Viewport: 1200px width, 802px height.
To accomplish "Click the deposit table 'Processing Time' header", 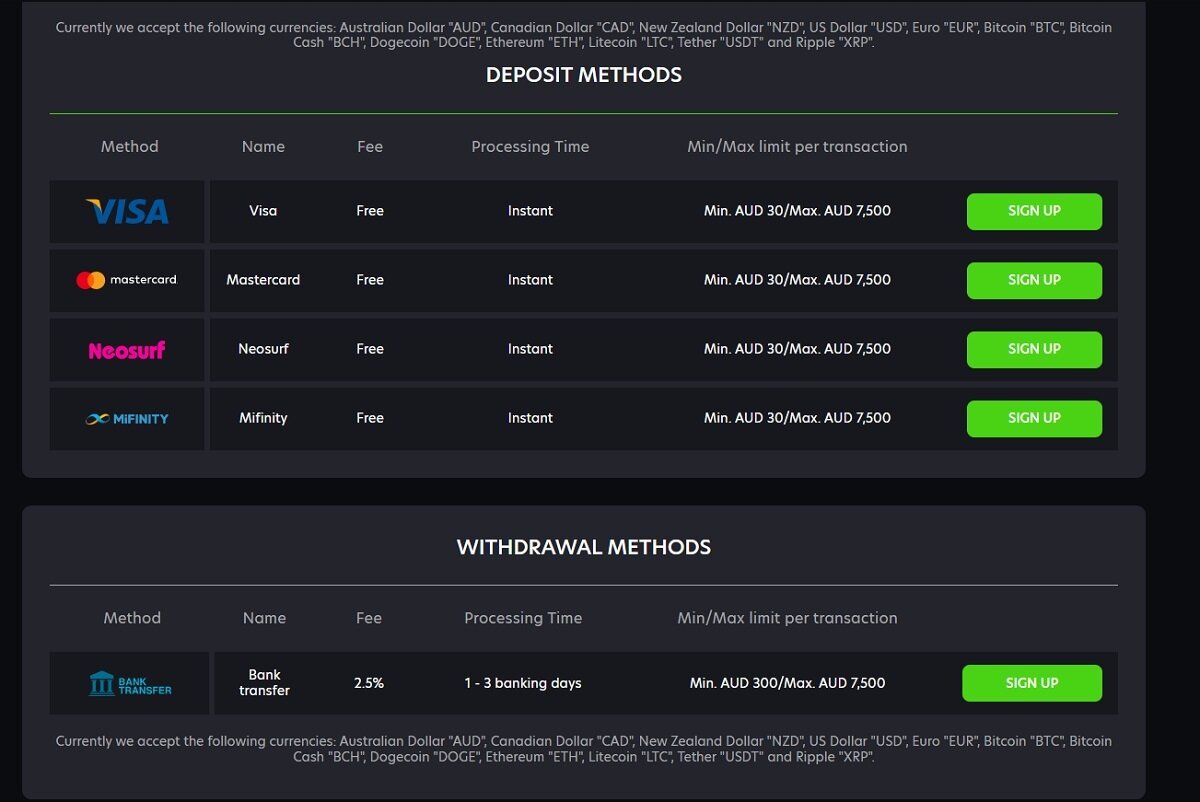I will (x=530, y=146).
